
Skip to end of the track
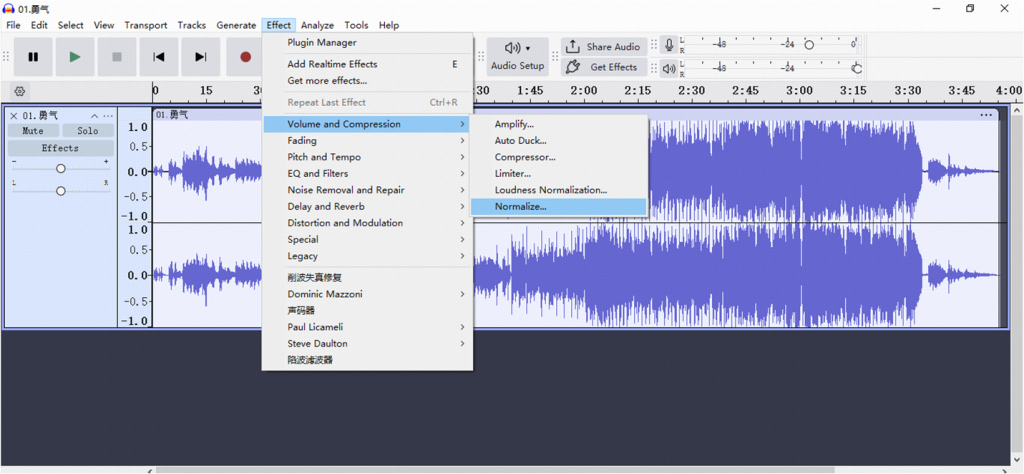pyautogui.click(x=201, y=57)
